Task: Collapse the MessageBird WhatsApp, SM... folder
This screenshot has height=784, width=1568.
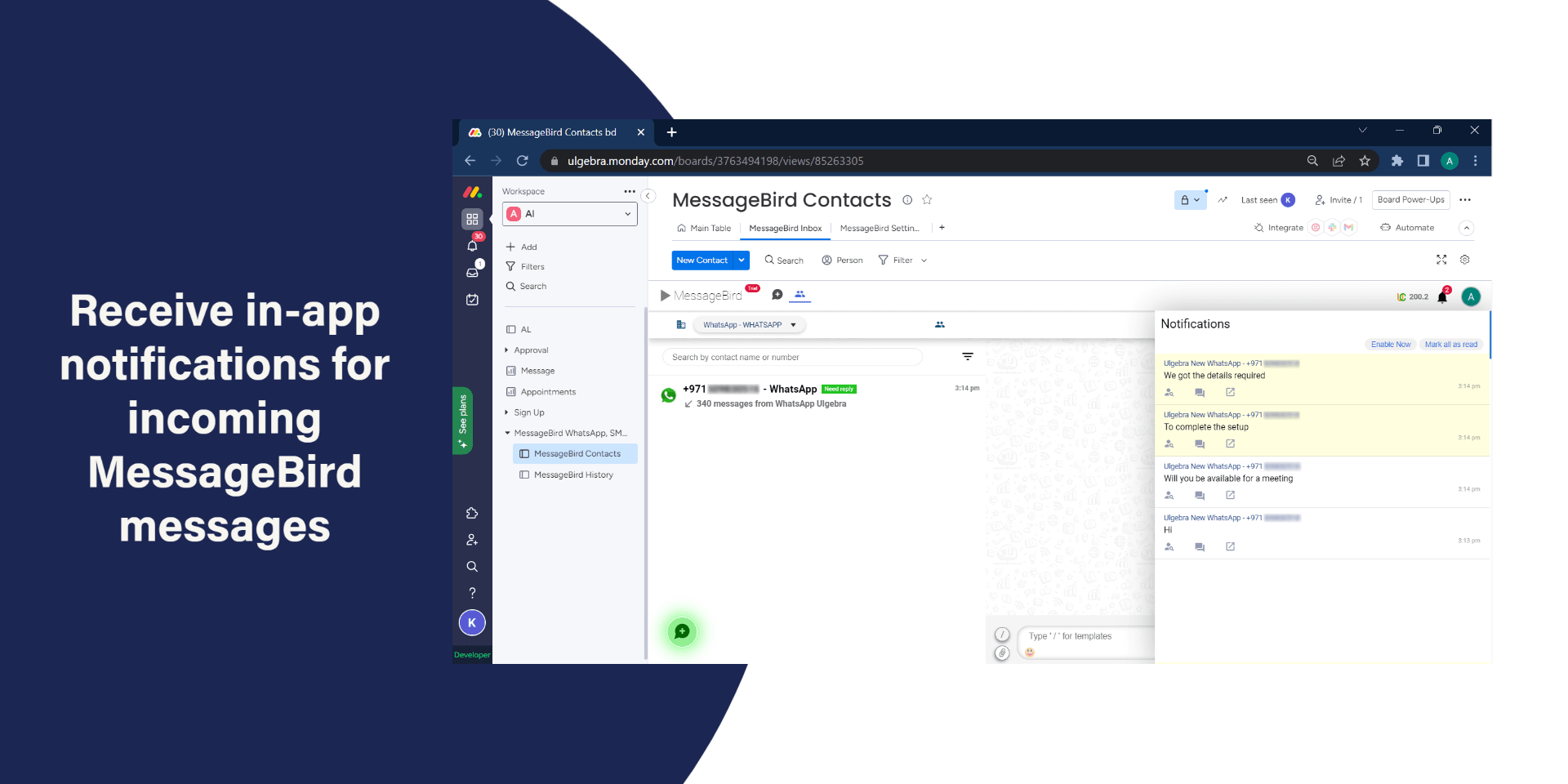Action: (507, 434)
